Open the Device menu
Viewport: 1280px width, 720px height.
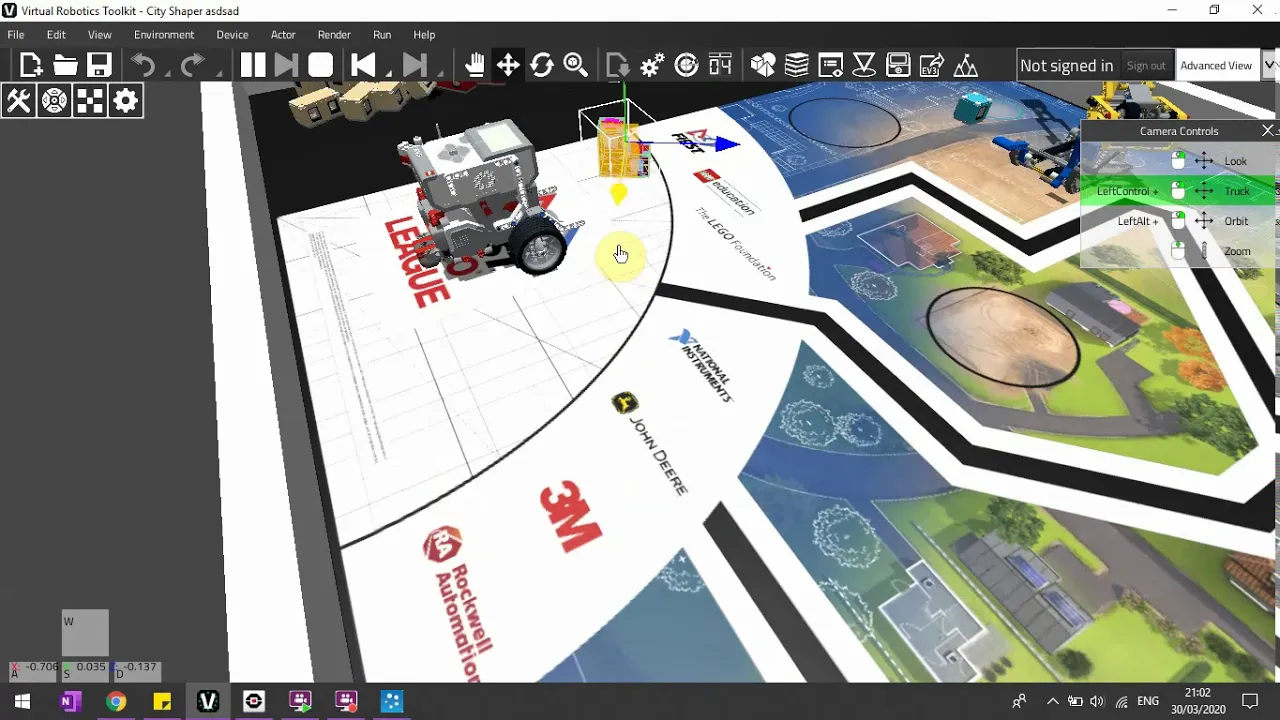232,35
